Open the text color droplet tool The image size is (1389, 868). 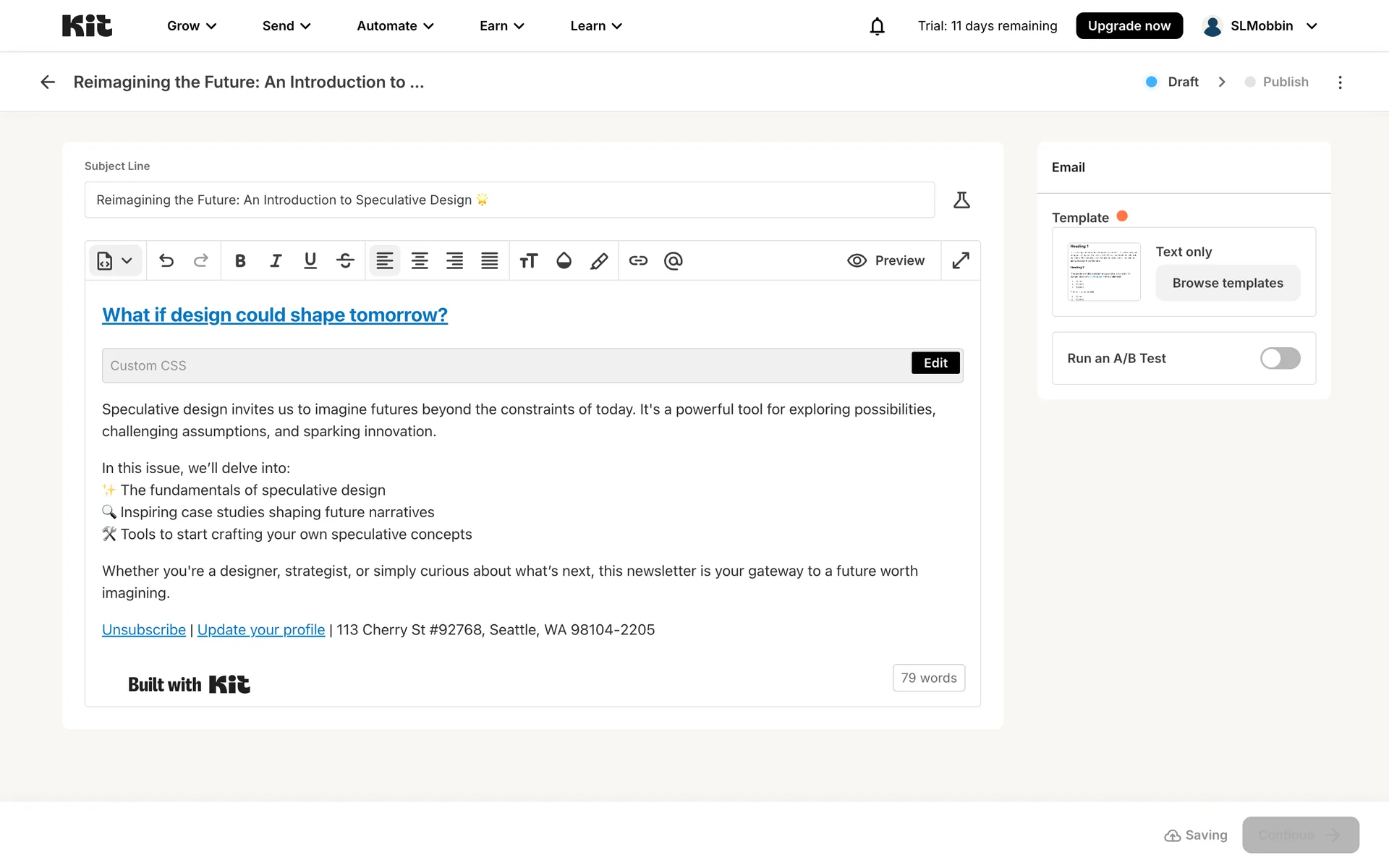564,260
